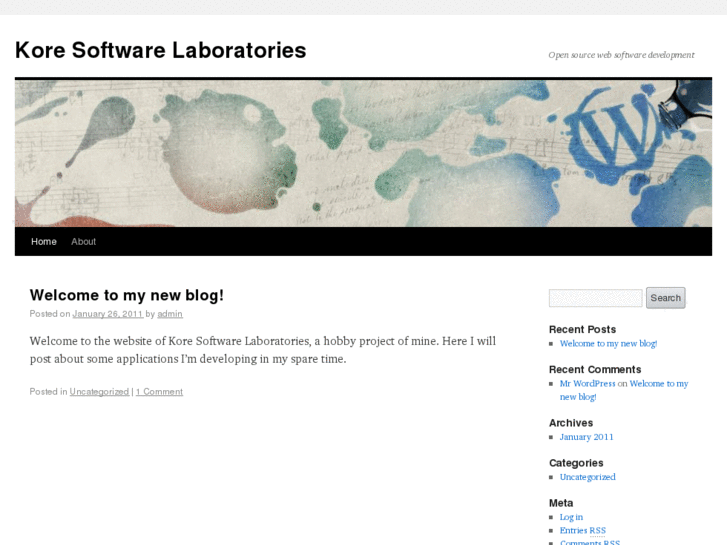Screen dimensions: 727x545
Task: Open the January 2011 archive
Action: [586, 437]
